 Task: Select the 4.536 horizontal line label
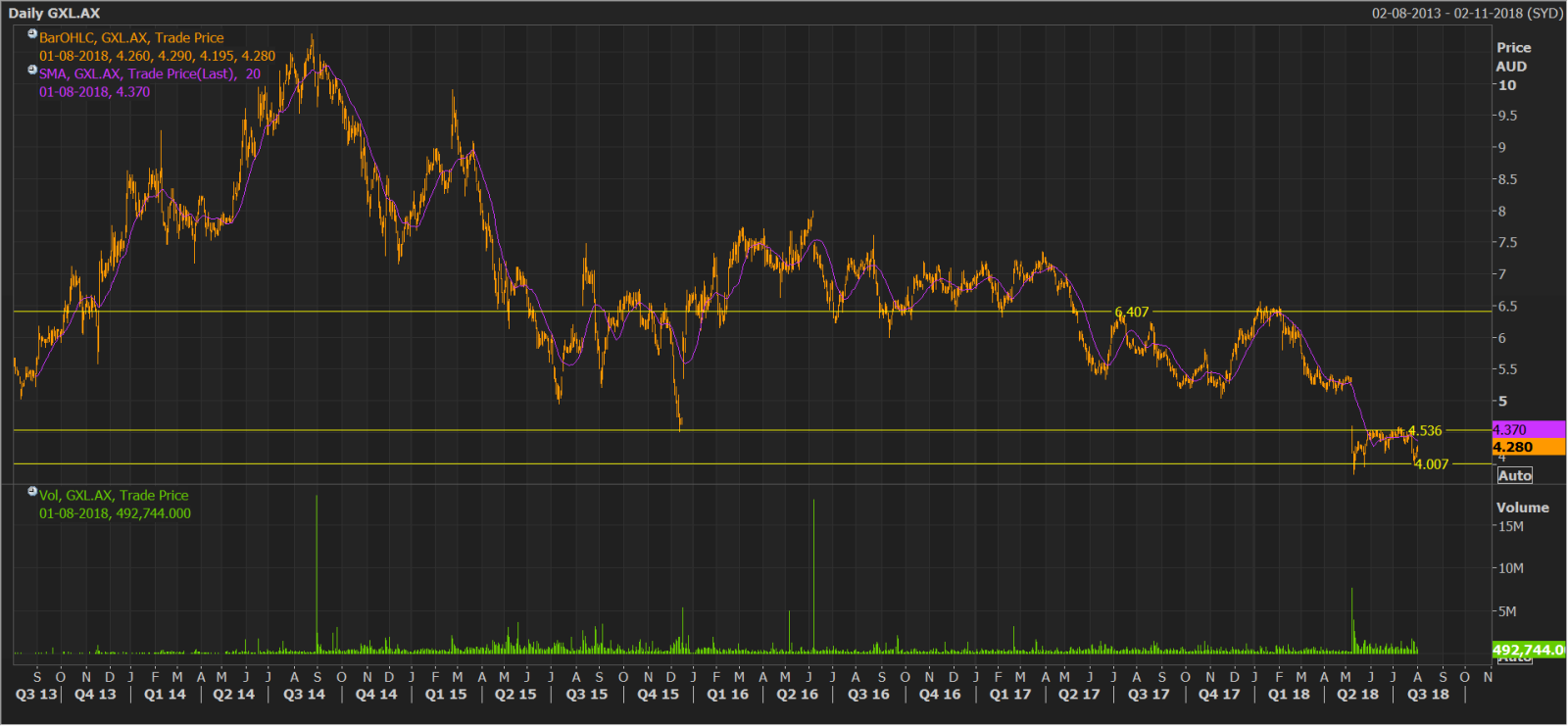(1425, 430)
